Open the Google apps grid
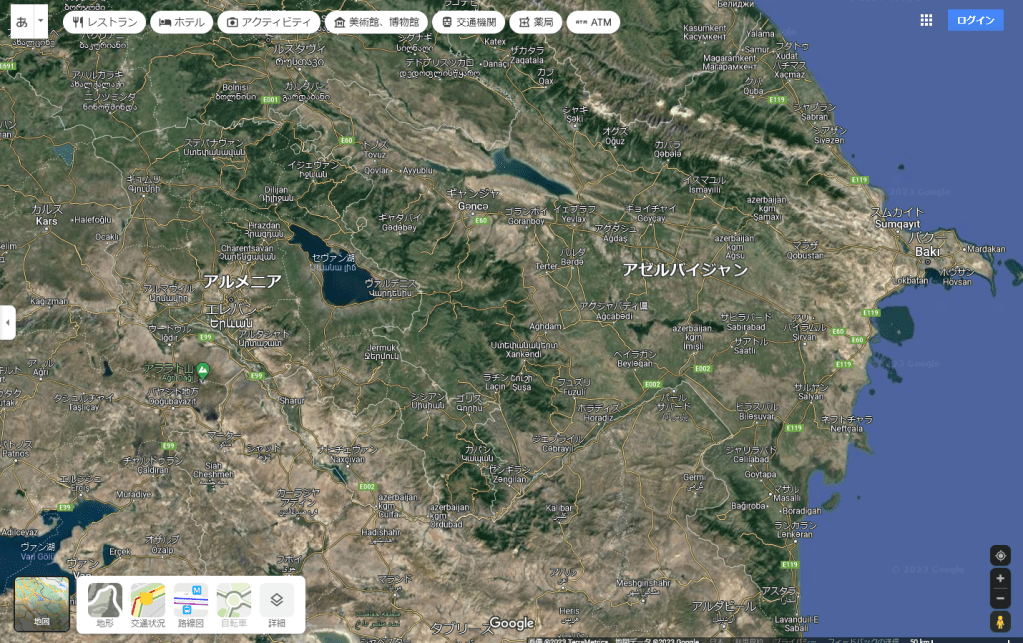 tap(926, 20)
